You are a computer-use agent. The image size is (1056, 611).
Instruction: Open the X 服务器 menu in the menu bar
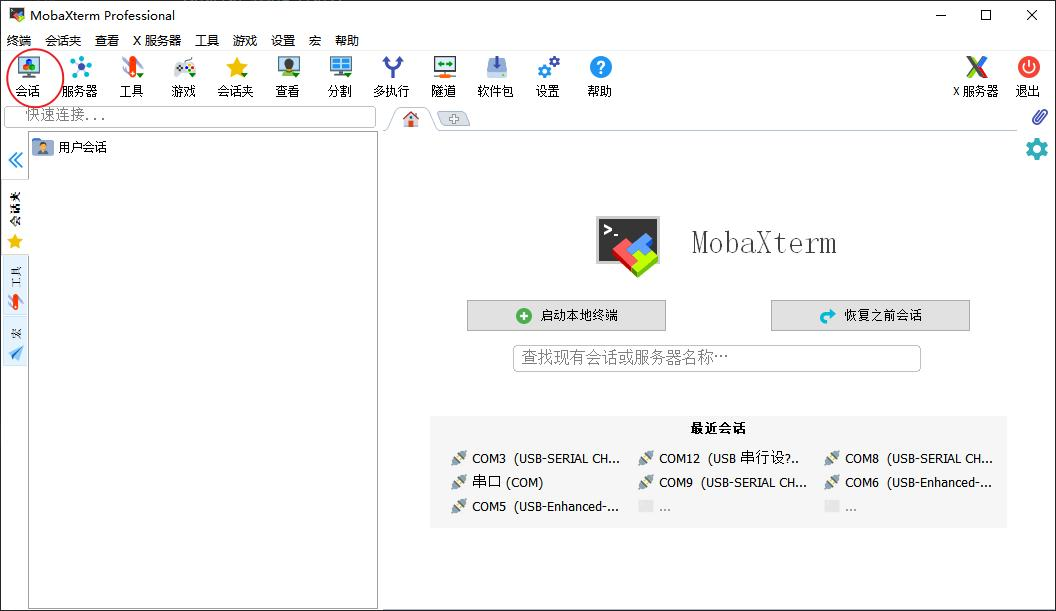tap(157, 40)
